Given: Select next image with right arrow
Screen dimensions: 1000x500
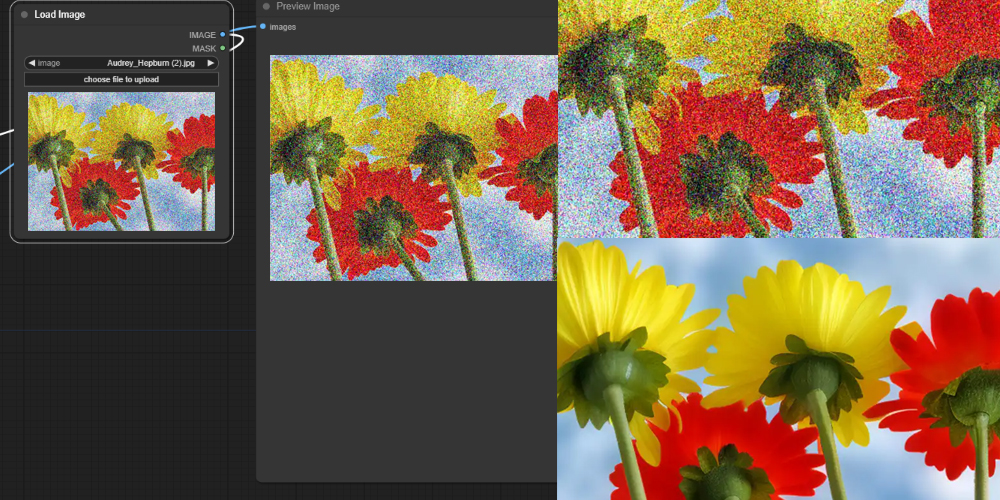Looking at the screenshot, I should coord(211,63).
